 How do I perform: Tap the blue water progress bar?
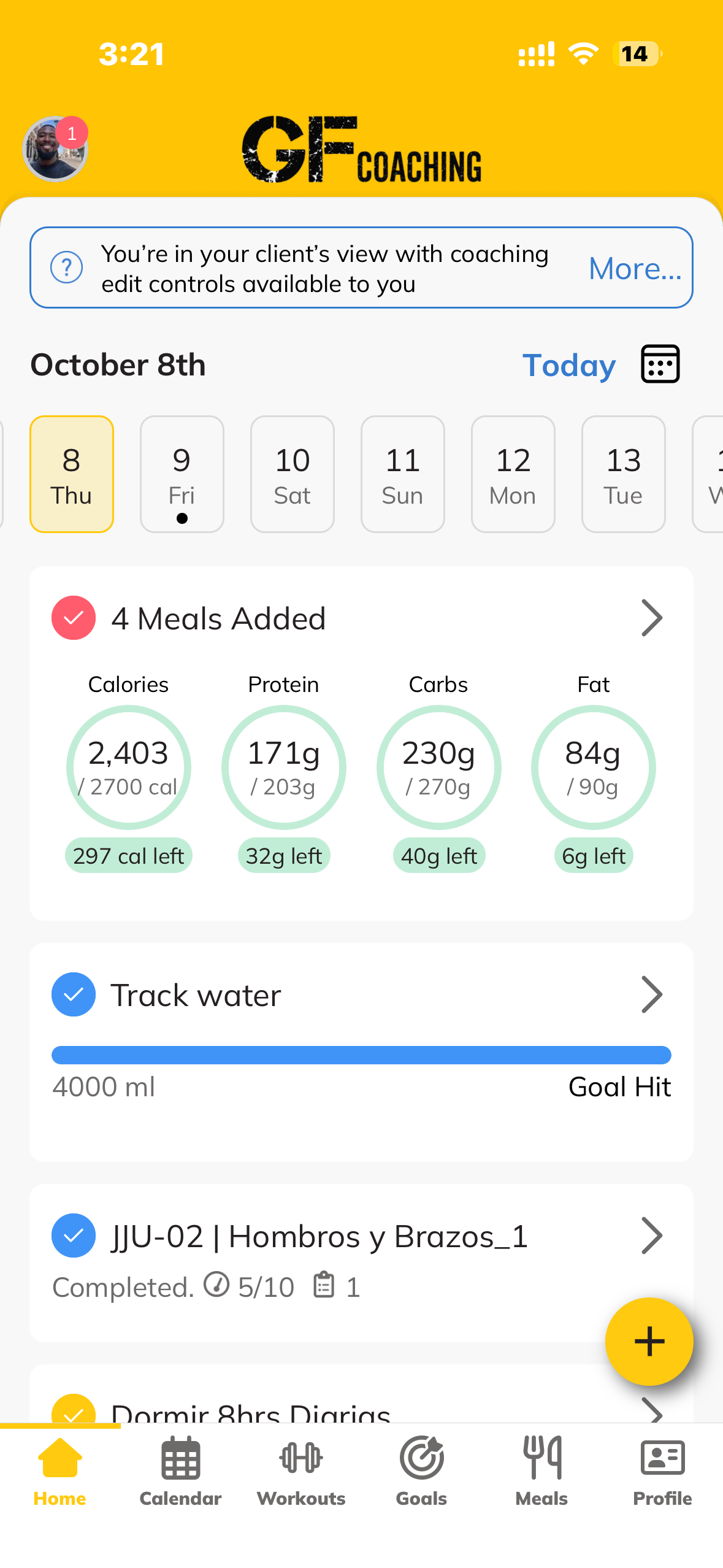(x=361, y=1055)
